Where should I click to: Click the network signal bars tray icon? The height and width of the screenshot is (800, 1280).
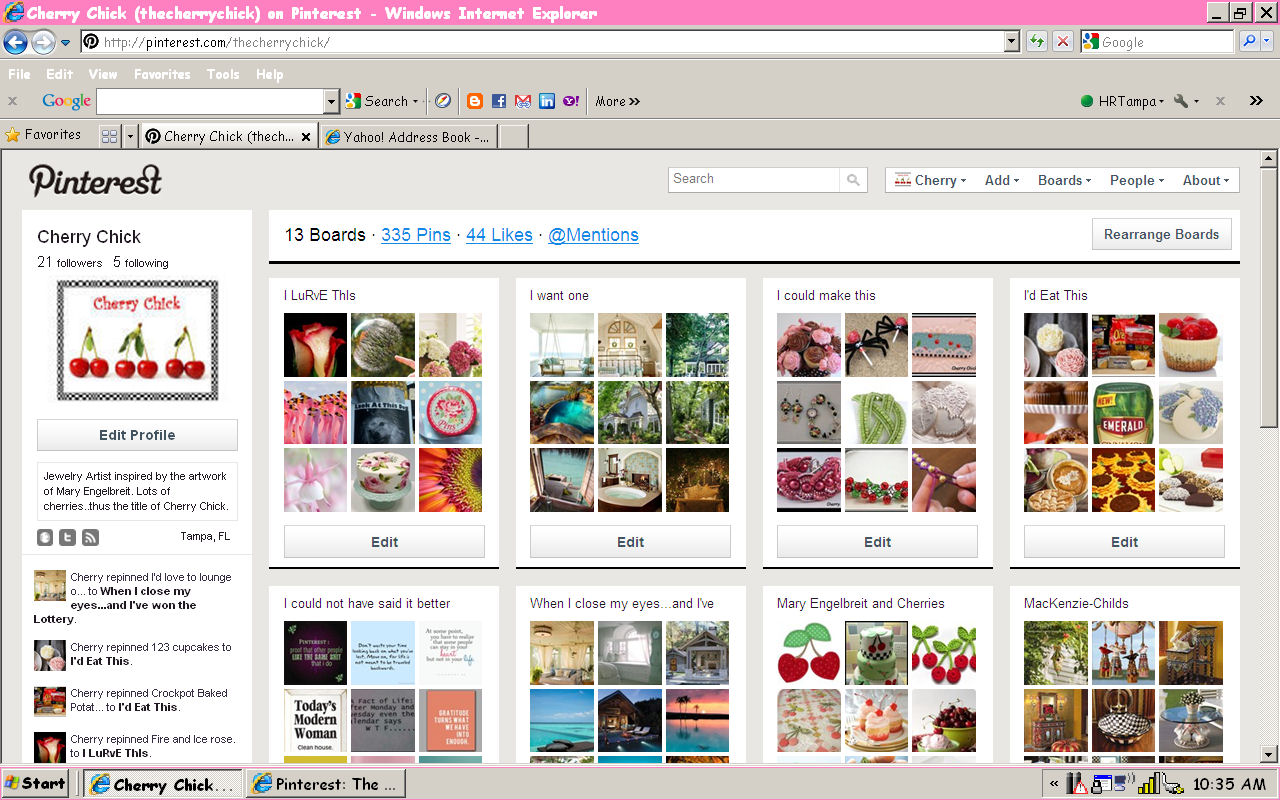1150,783
